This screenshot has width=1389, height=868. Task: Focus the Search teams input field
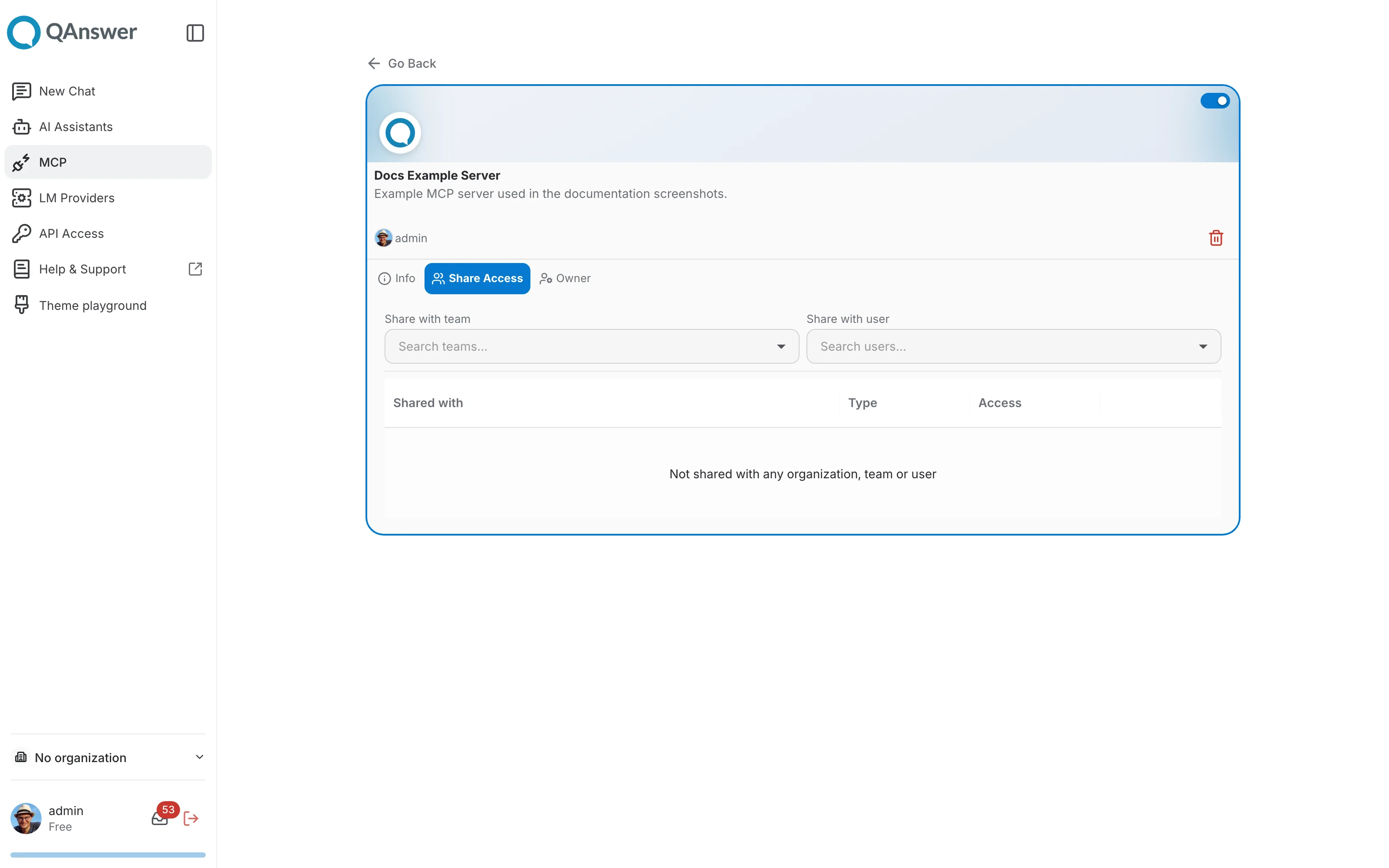click(x=592, y=346)
